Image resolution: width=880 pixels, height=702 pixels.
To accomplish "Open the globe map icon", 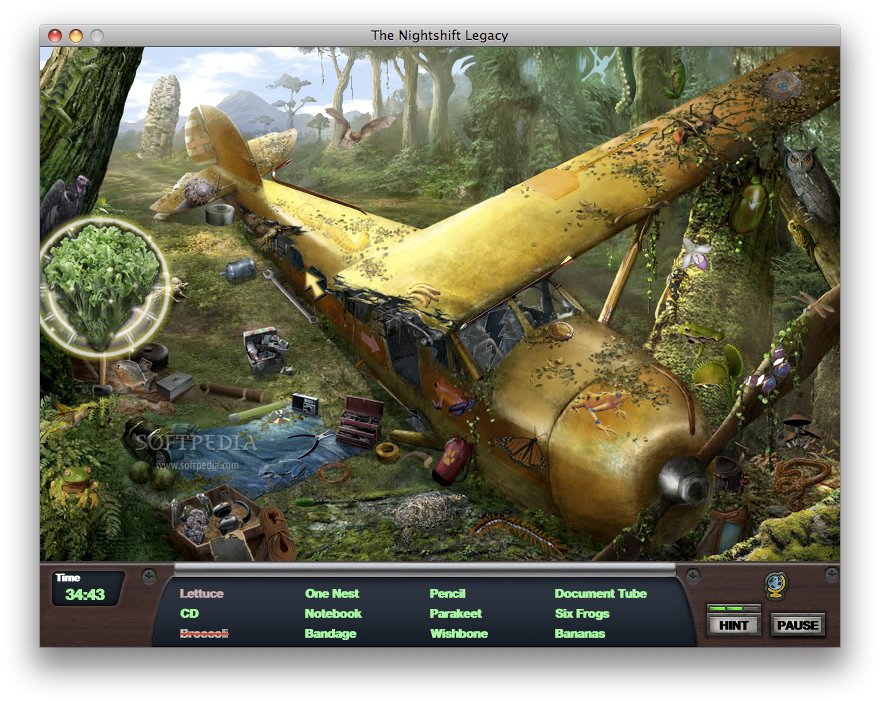I will [776, 585].
